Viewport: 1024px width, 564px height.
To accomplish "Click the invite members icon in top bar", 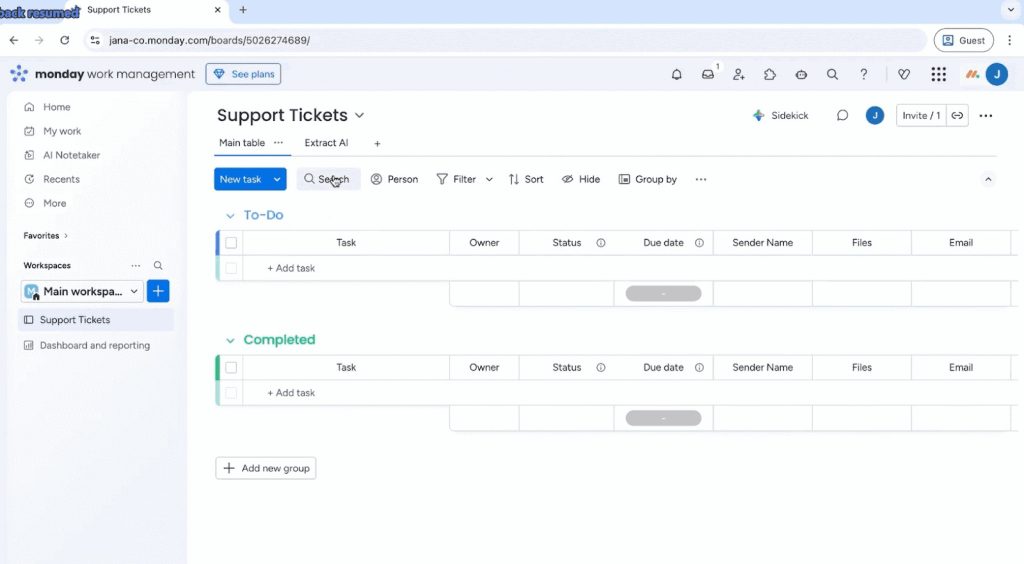I will 739,74.
